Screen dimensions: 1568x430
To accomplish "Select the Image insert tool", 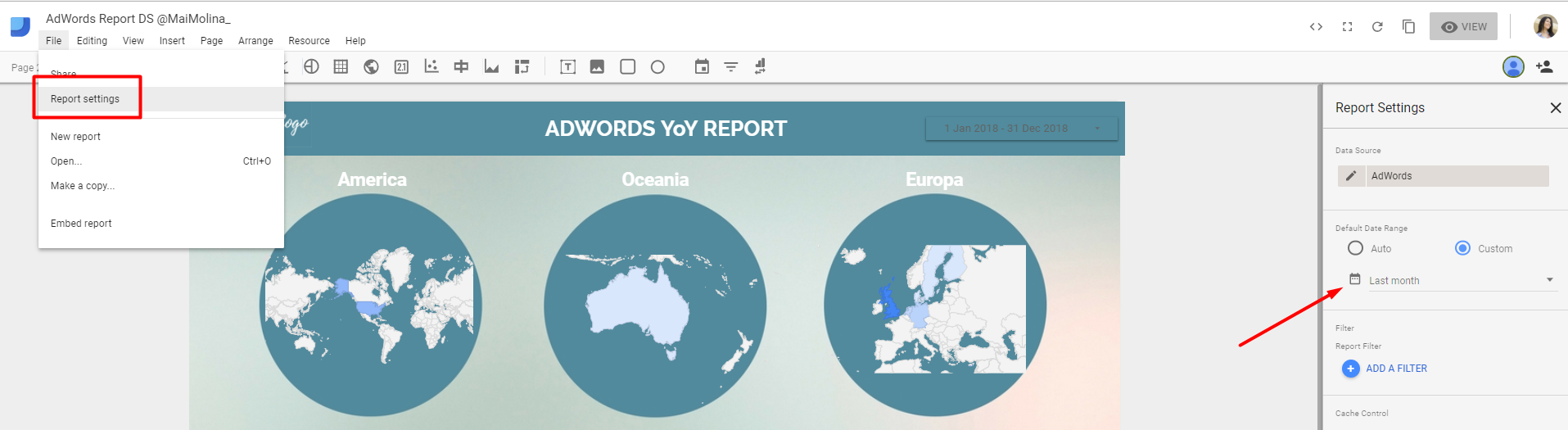I will pyautogui.click(x=597, y=67).
